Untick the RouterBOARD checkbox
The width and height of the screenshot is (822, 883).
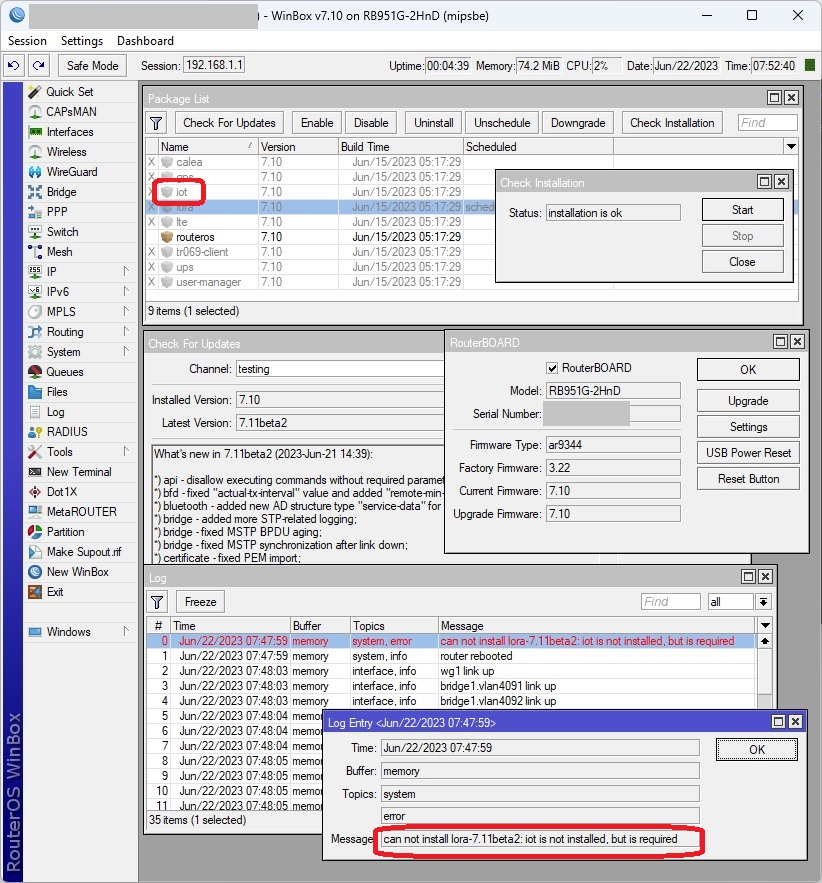coord(552,368)
